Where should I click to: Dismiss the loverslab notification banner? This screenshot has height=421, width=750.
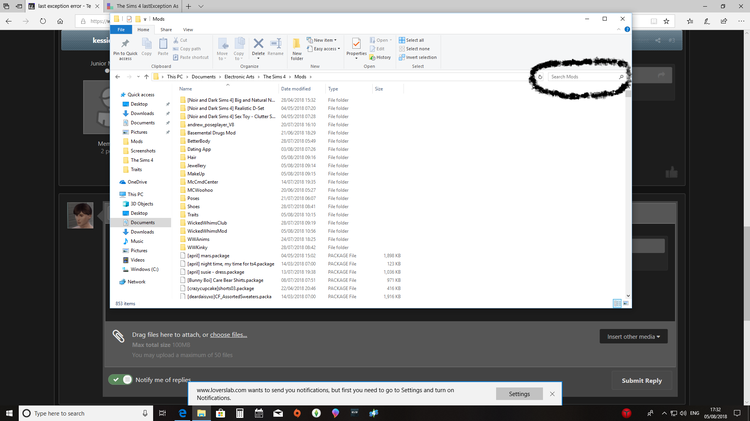click(552, 394)
